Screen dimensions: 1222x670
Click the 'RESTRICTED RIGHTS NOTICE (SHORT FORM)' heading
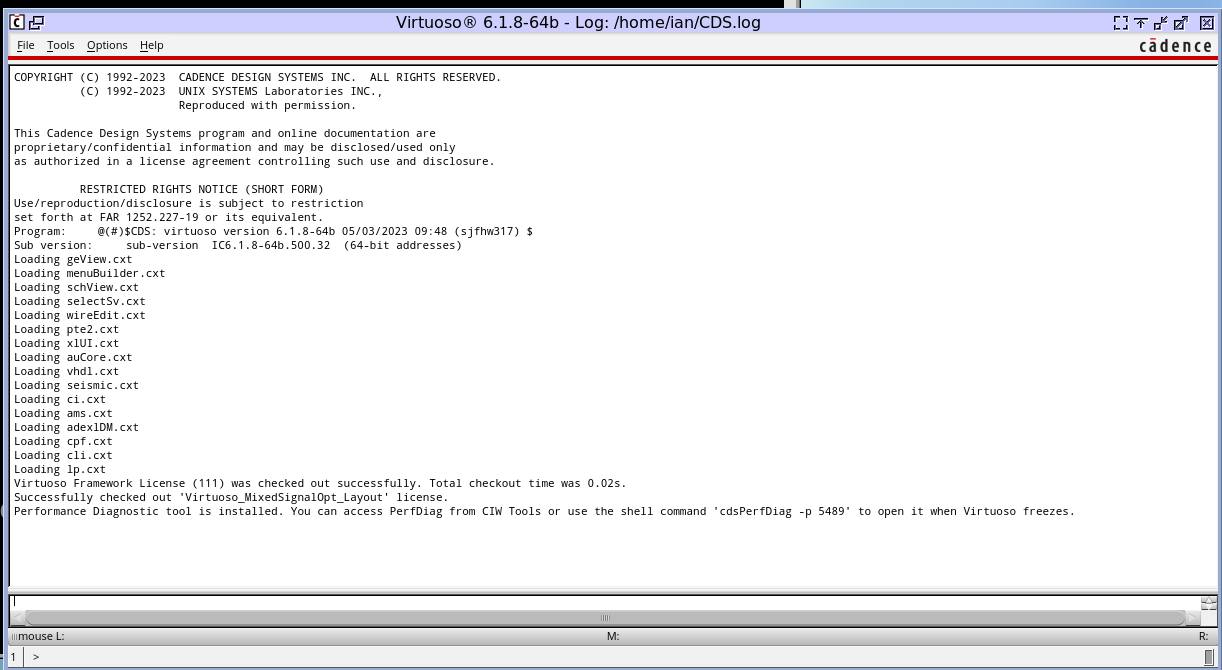point(202,189)
